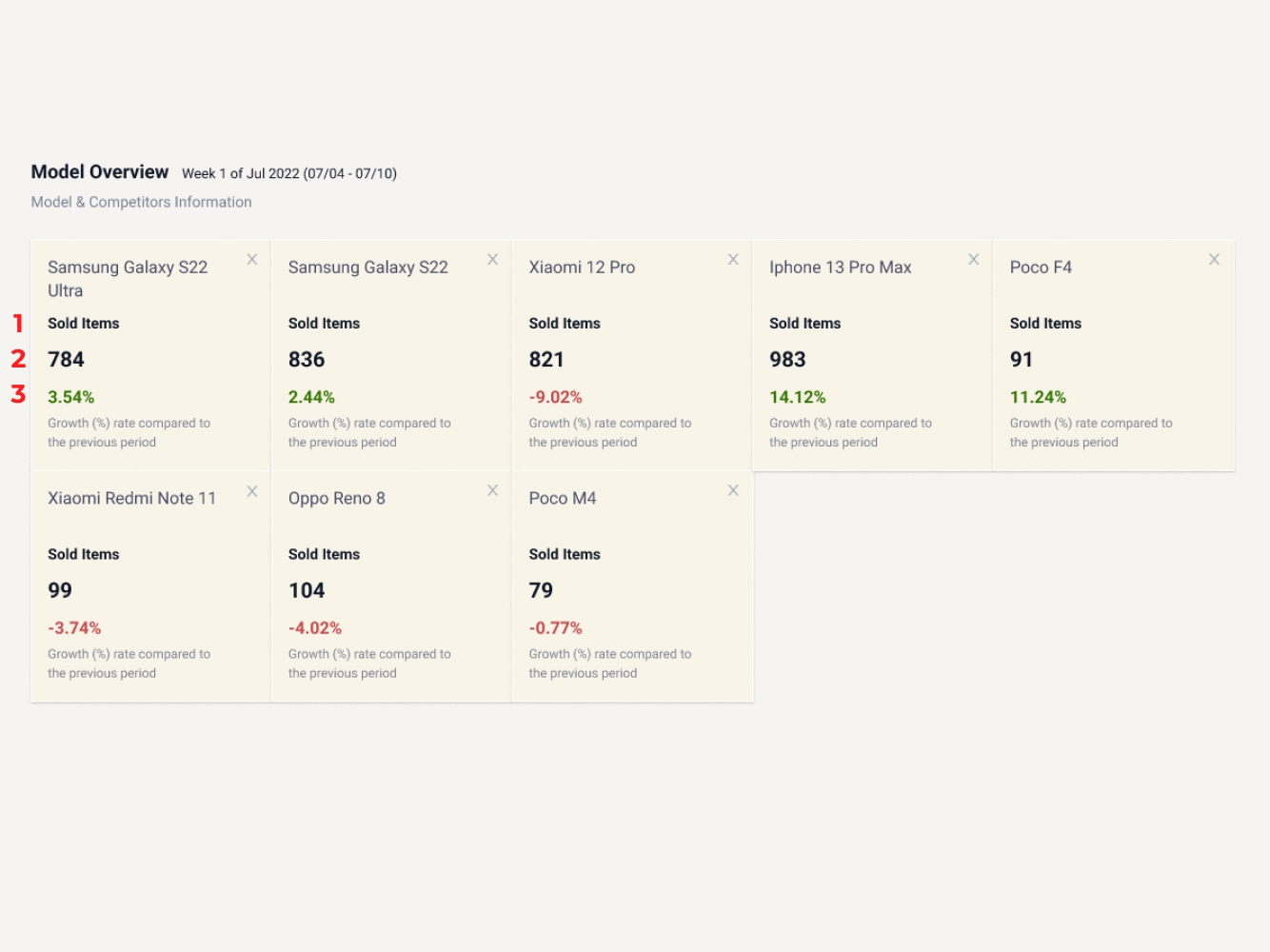Select the 784 sold items figure

click(x=66, y=360)
